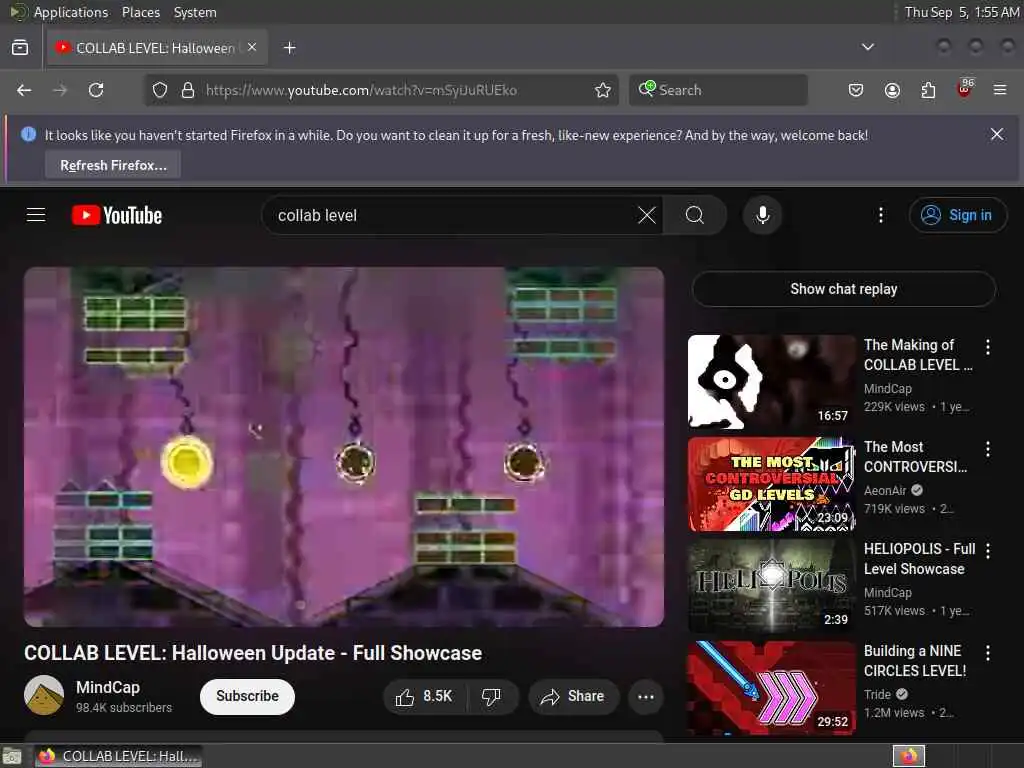
Task: Select COLLAB LEVEL taskbar window entry
Action: point(119,756)
